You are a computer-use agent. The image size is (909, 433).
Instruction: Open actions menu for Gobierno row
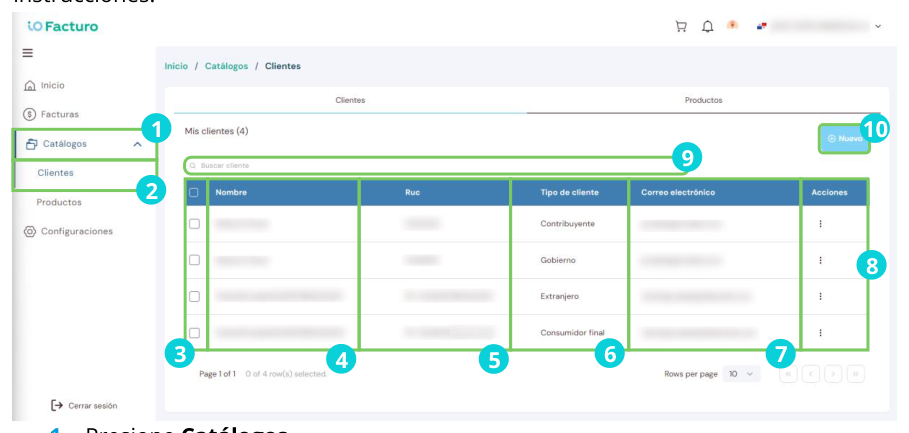click(x=820, y=260)
